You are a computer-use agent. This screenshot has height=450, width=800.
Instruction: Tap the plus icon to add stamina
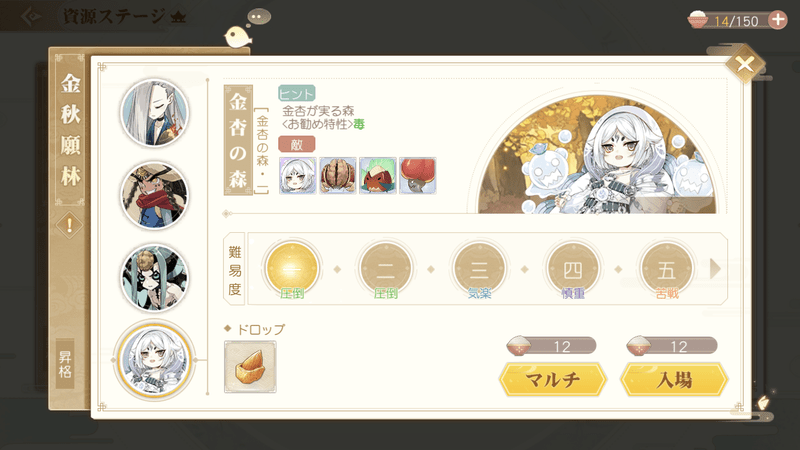[778, 20]
